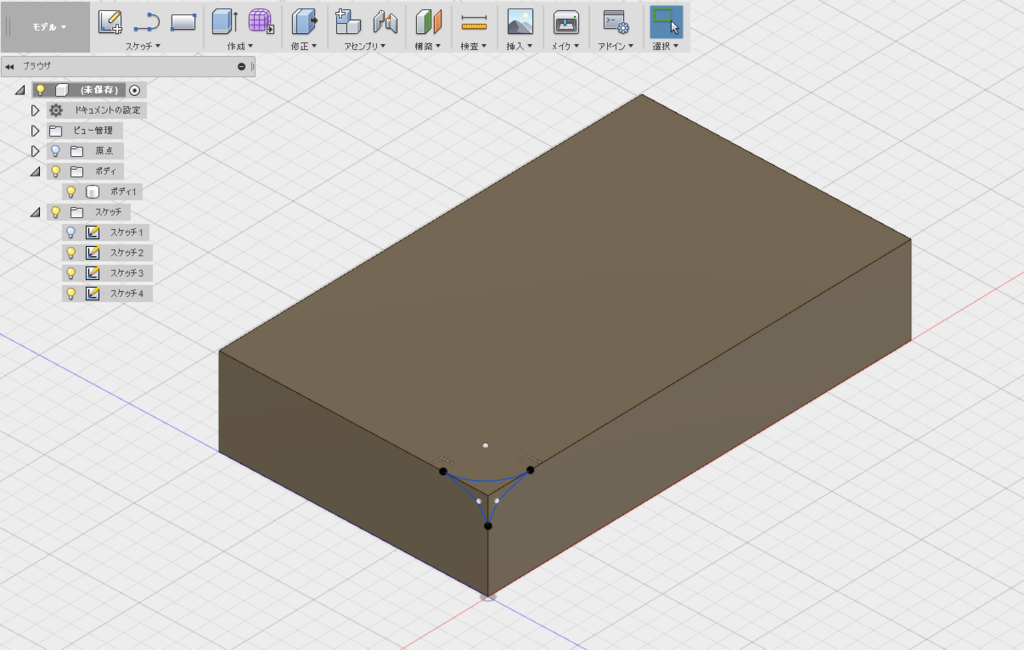The width and height of the screenshot is (1024, 650).
Task: Select the Rectangle sketch tool icon
Action: 183,22
